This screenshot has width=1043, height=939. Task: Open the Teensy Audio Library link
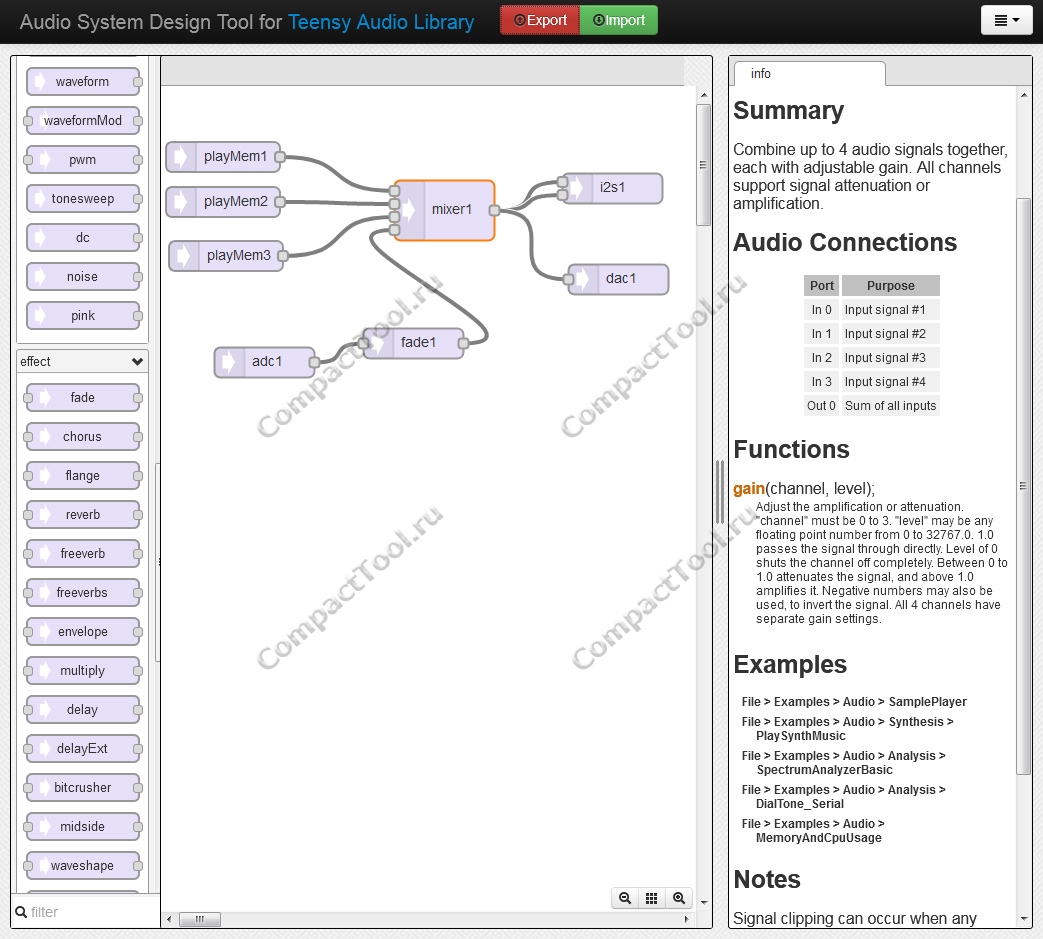point(381,22)
